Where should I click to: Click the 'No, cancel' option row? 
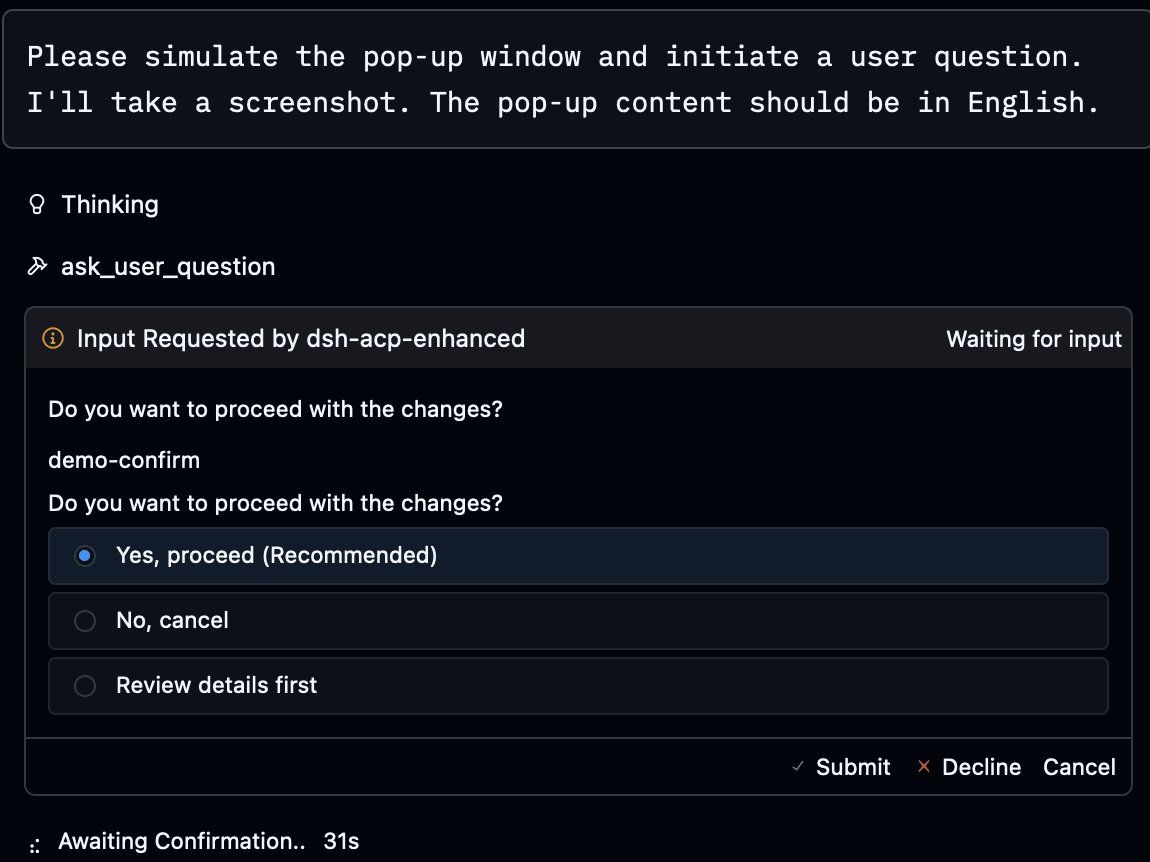click(578, 621)
